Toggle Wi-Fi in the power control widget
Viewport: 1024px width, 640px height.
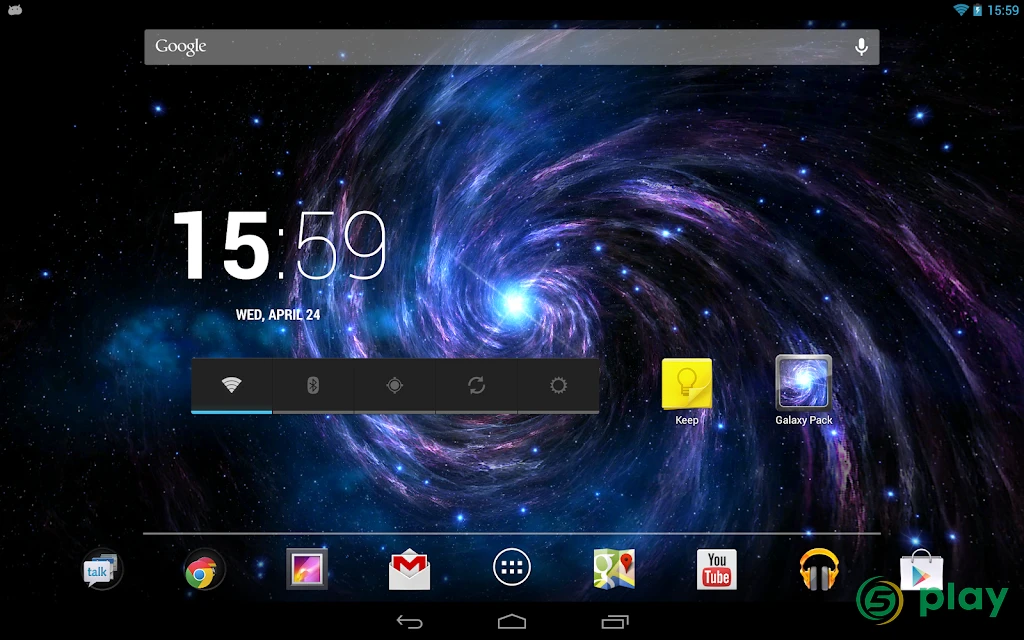231,385
